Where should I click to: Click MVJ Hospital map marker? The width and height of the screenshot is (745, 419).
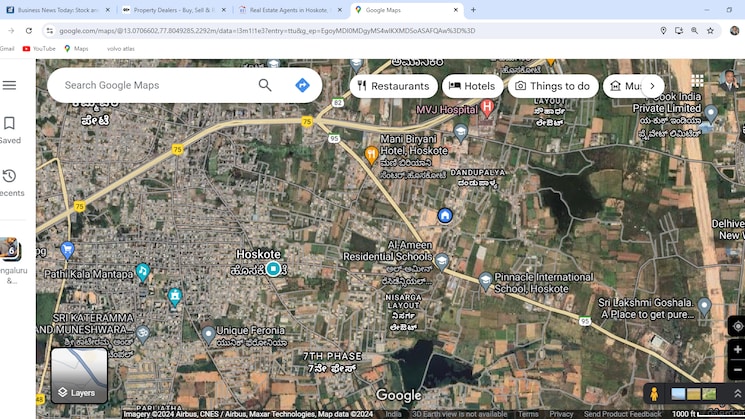(x=488, y=108)
